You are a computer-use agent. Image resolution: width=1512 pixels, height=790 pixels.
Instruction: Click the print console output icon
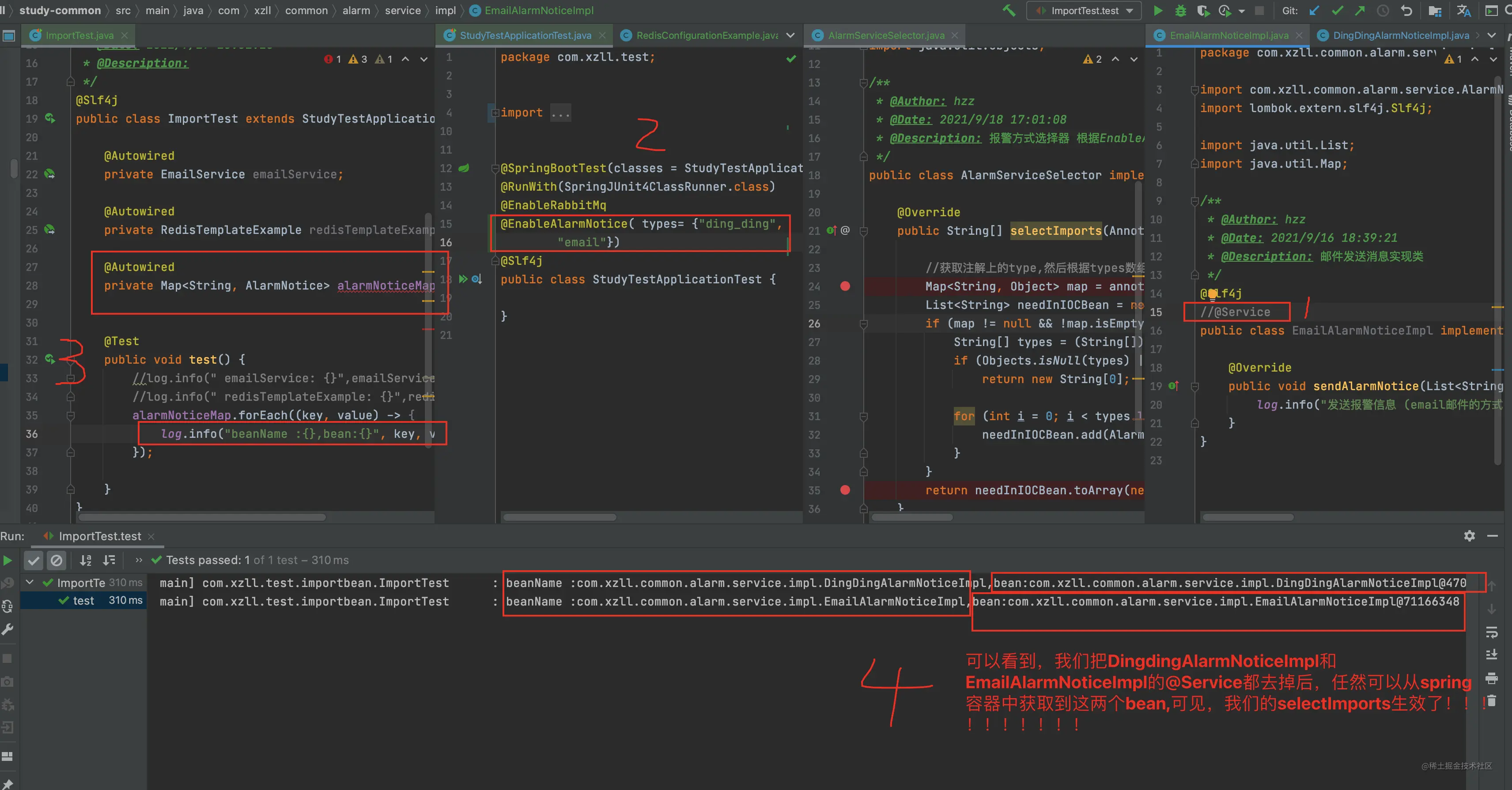pos(1491,679)
